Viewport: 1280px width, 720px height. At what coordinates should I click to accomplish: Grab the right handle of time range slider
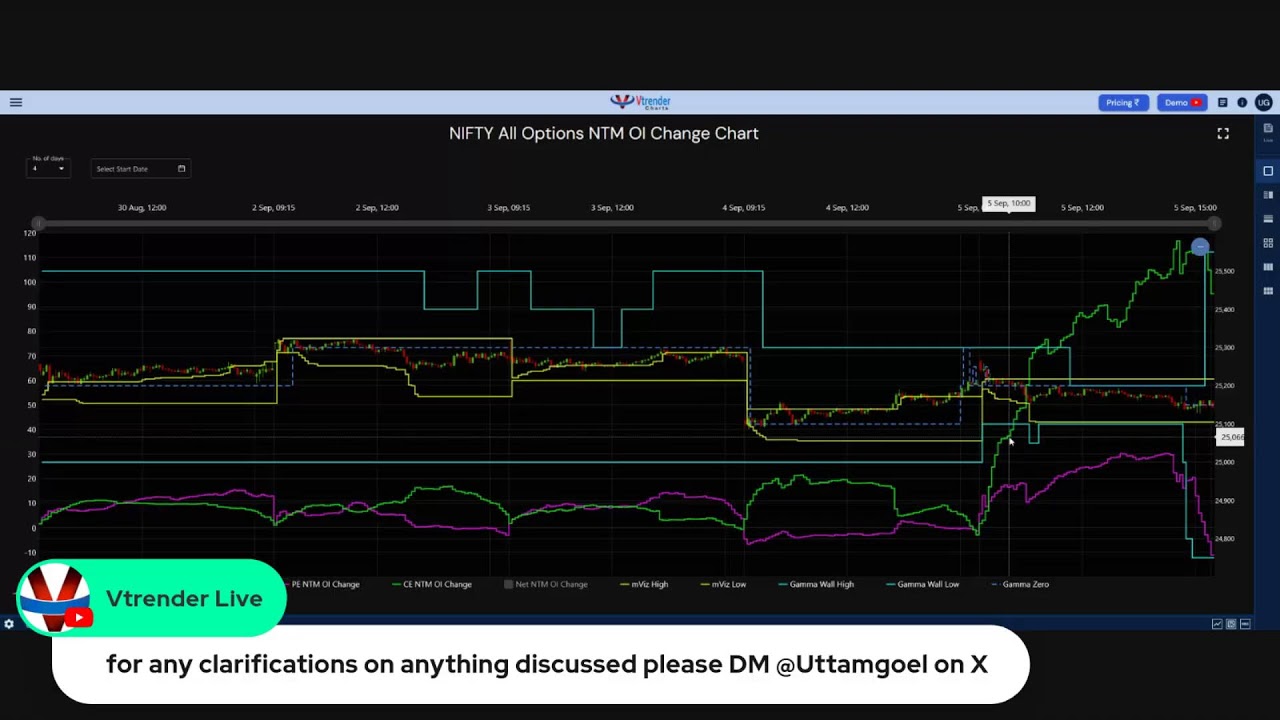tap(1214, 223)
